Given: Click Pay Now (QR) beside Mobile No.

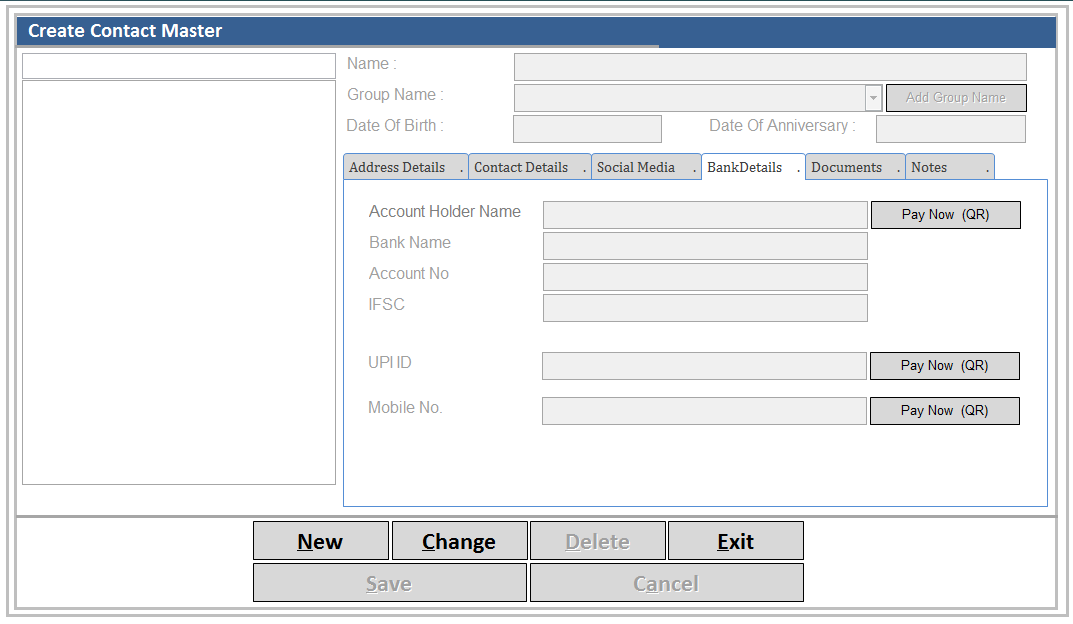Looking at the screenshot, I should (944, 411).
